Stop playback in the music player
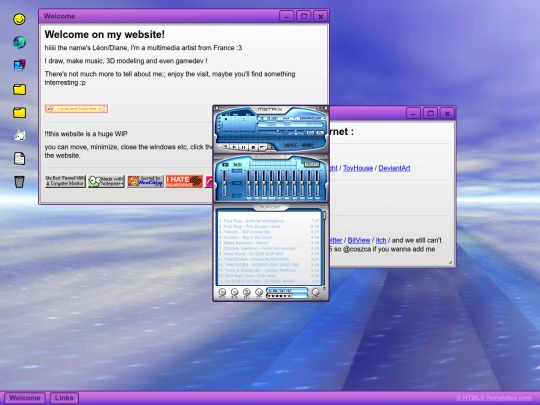The width and height of the screenshot is (540, 405). (x=253, y=147)
